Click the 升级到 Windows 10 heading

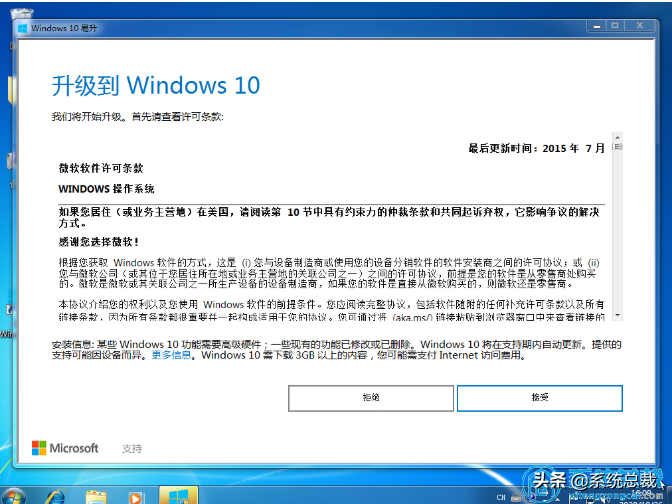pyautogui.click(x=156, y=85)
